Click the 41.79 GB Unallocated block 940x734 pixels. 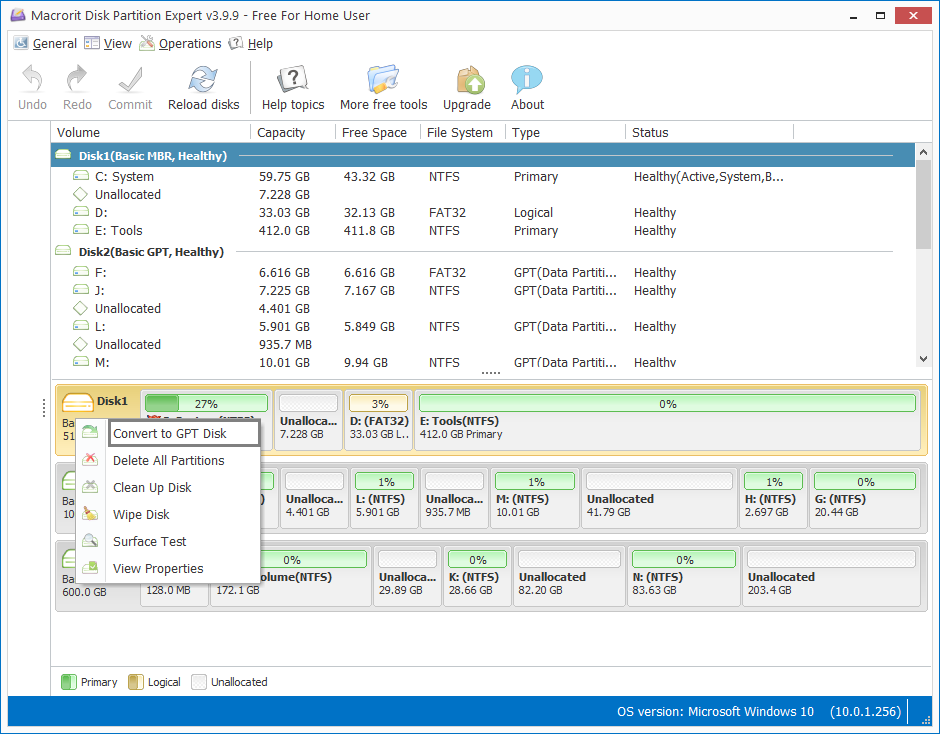coord(659,498)
